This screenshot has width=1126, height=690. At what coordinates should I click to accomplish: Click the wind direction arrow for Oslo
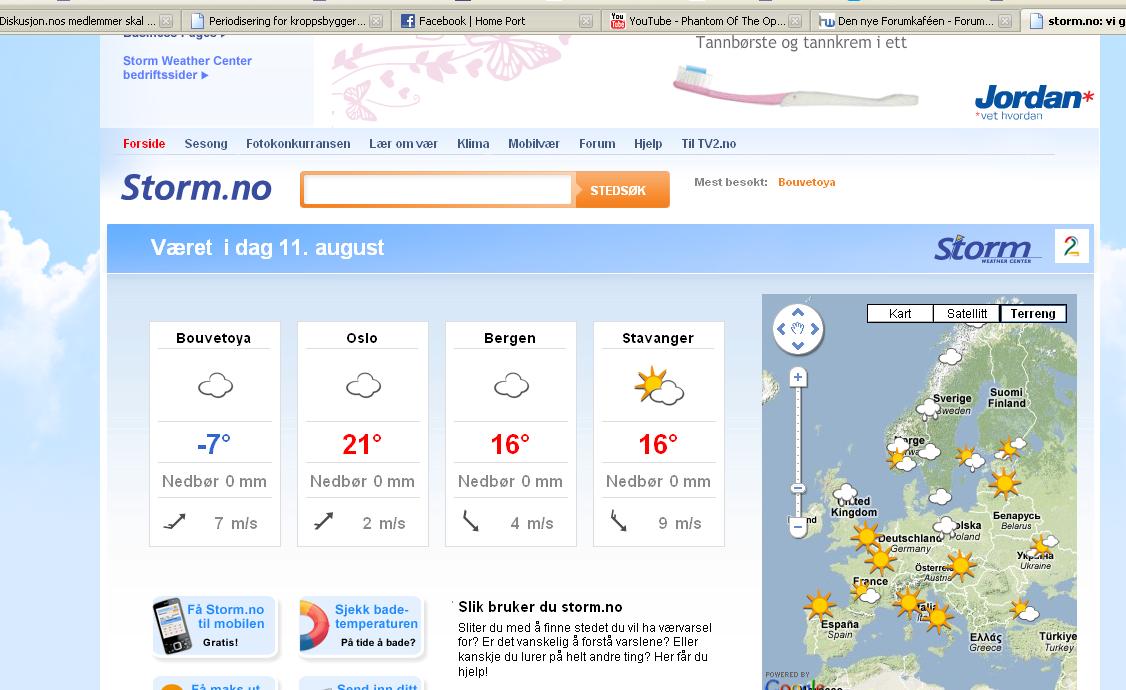tap(324, 521)
